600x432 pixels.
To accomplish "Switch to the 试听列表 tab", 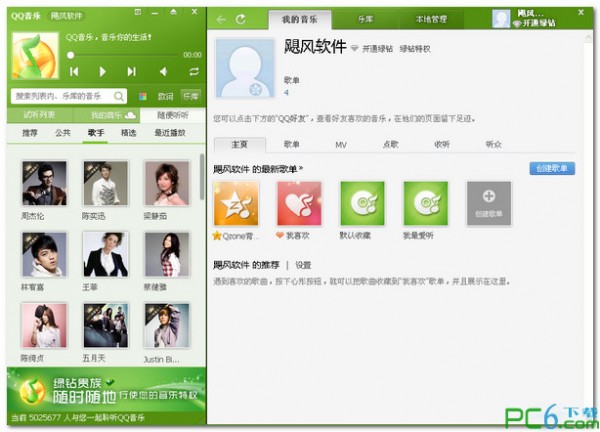I will (x=39, y=115).
